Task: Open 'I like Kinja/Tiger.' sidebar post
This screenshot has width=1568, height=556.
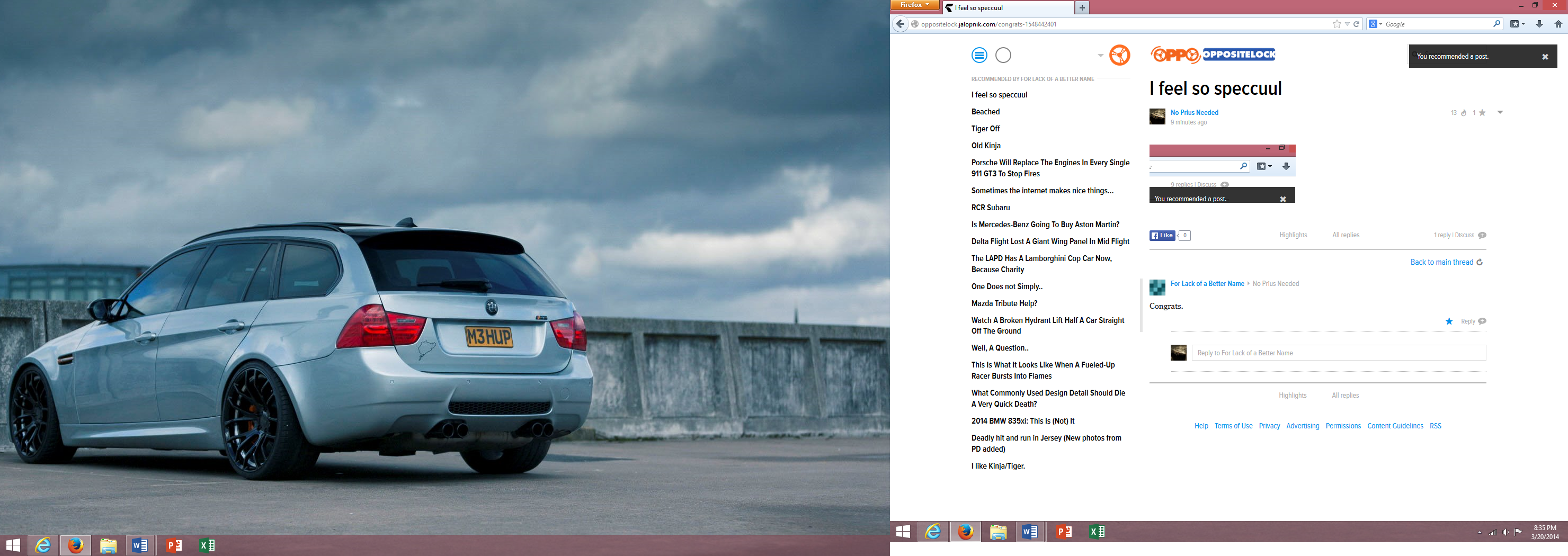Action: coord(998,467)
